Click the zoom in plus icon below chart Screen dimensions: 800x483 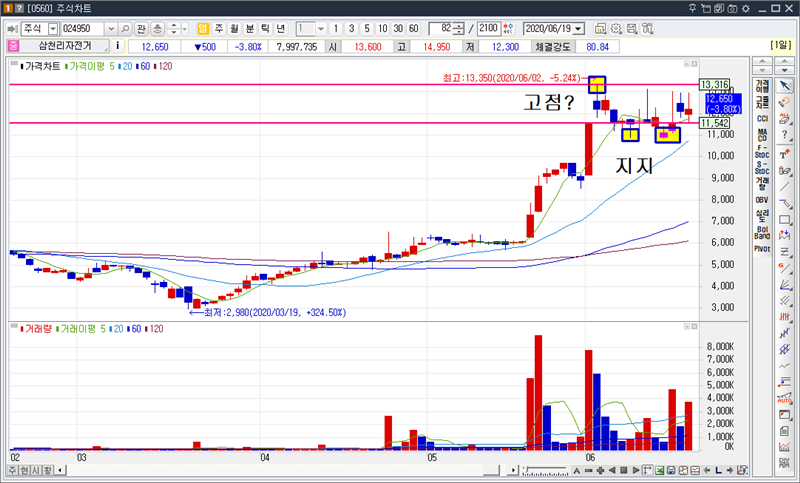pos(600,470)
